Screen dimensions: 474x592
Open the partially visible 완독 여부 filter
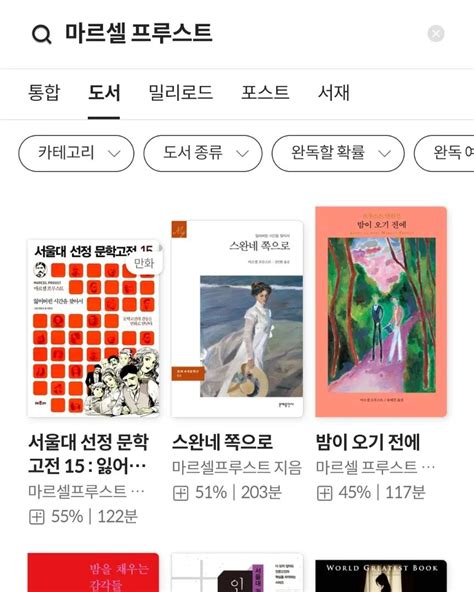(x=444, y=153)
